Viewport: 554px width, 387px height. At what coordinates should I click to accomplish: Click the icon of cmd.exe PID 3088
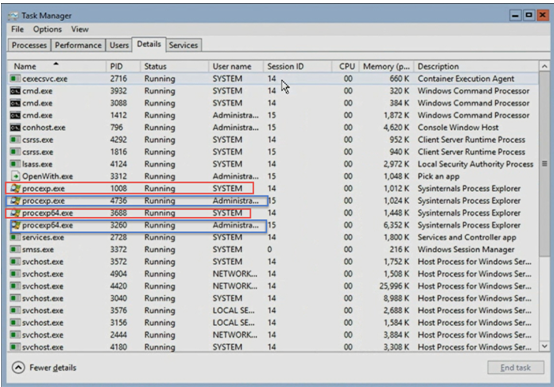pyautogui.click(x=15, y=103)
